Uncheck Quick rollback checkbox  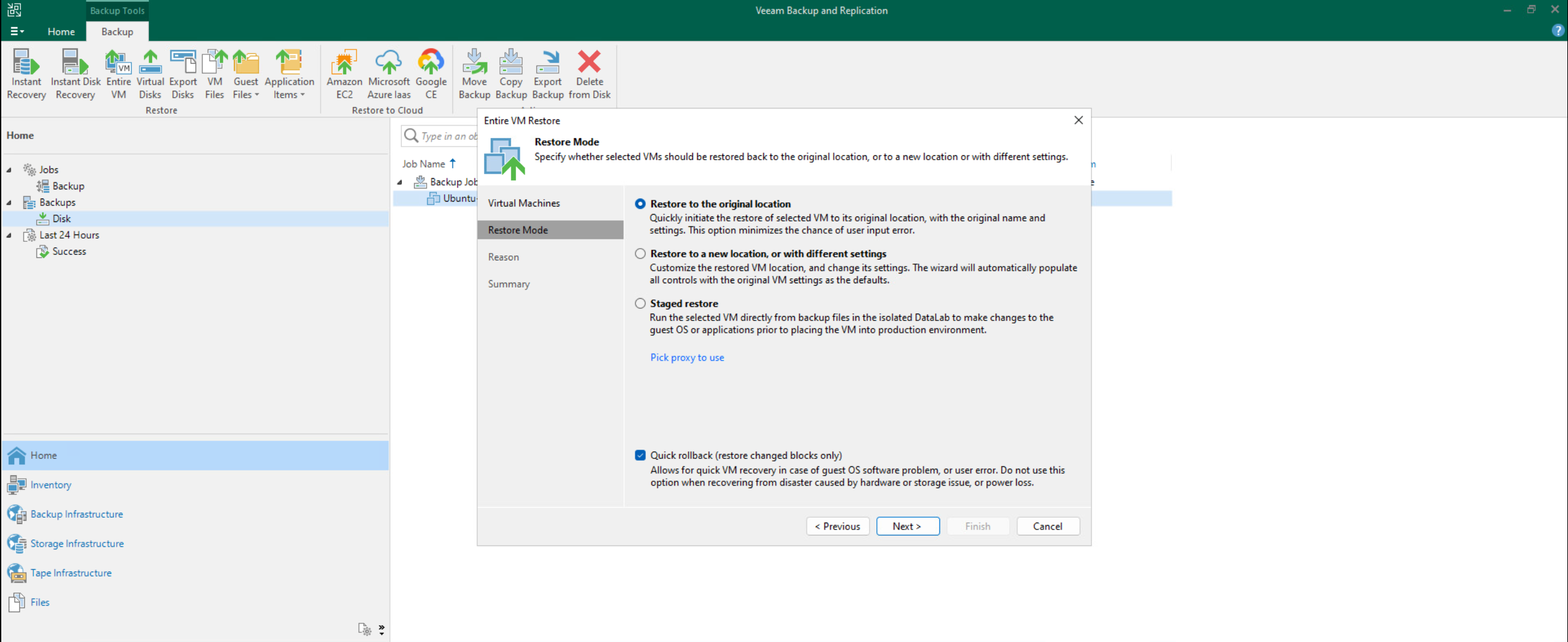[x=640, y=455]
